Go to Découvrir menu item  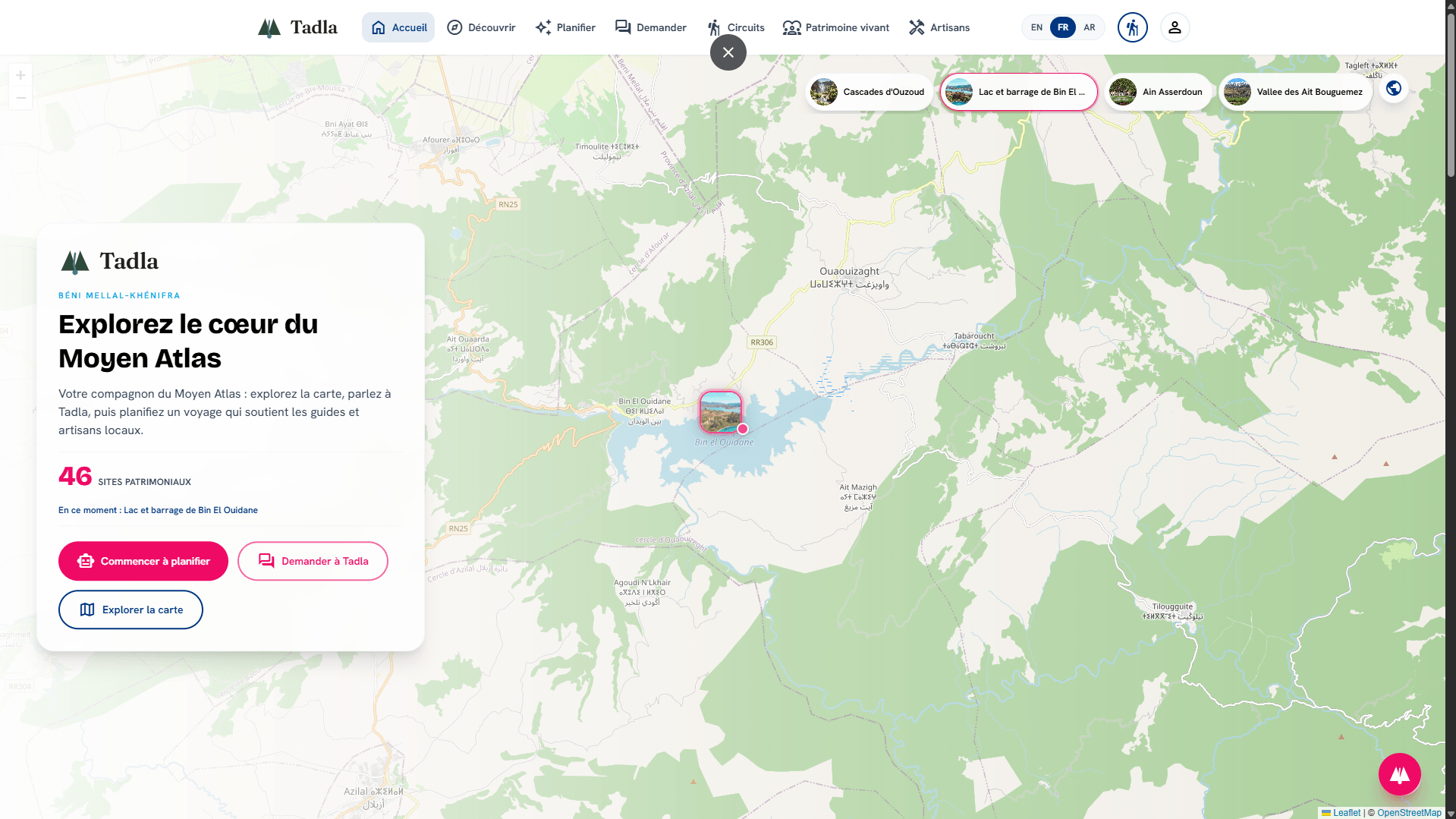(x=481, y=27)
